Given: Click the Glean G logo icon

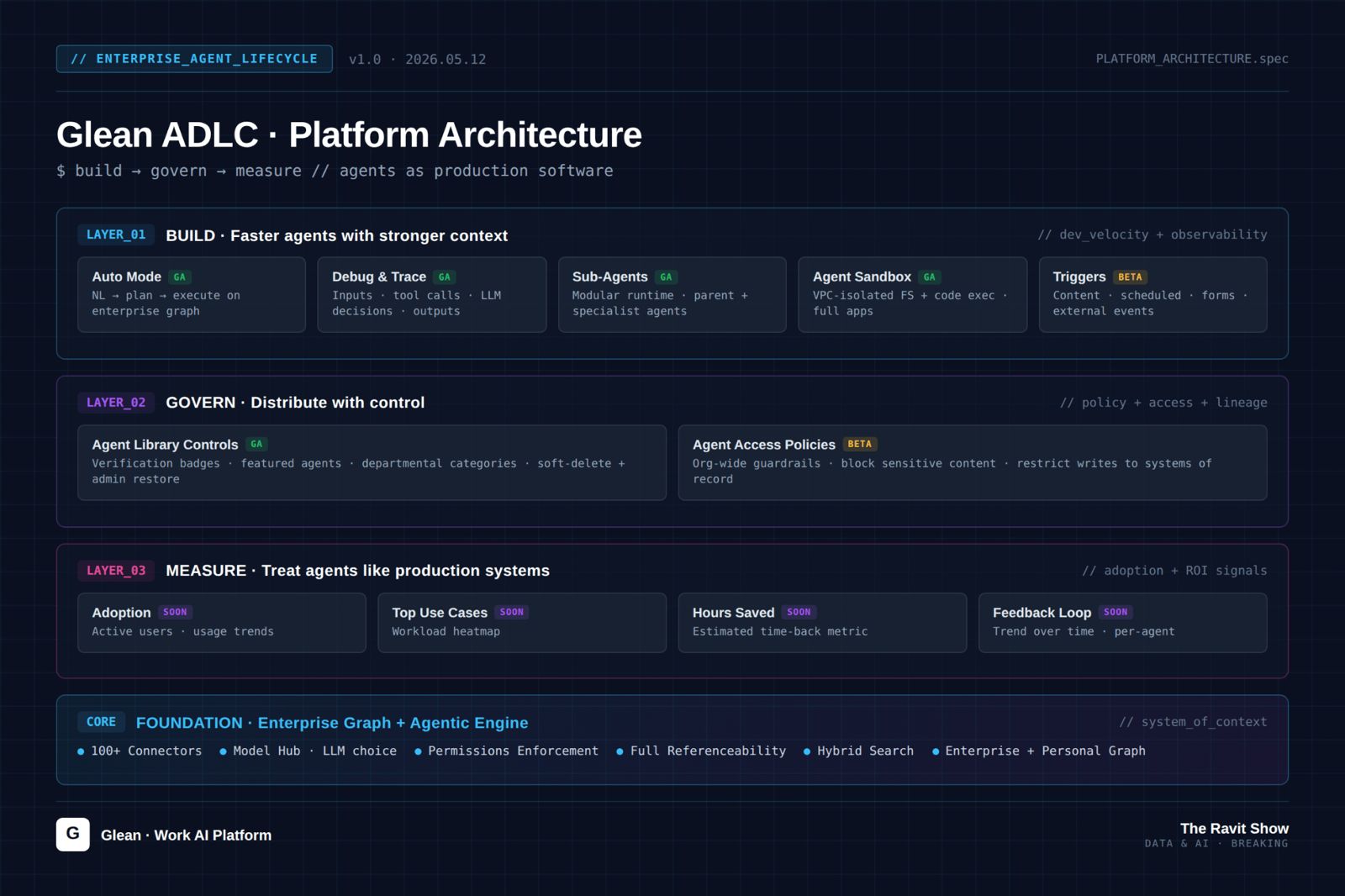Looking at the screenshot, I should click(x=73, y=835).
